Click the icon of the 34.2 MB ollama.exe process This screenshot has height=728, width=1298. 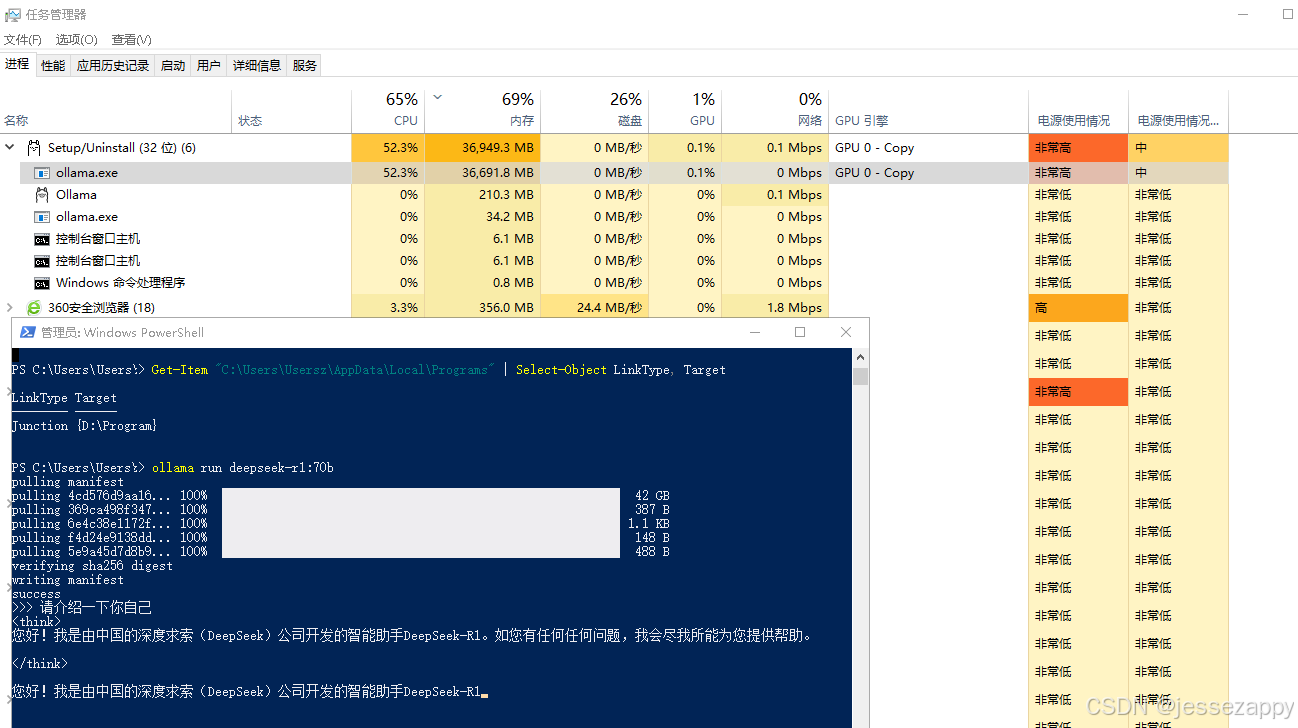point(42,217)
